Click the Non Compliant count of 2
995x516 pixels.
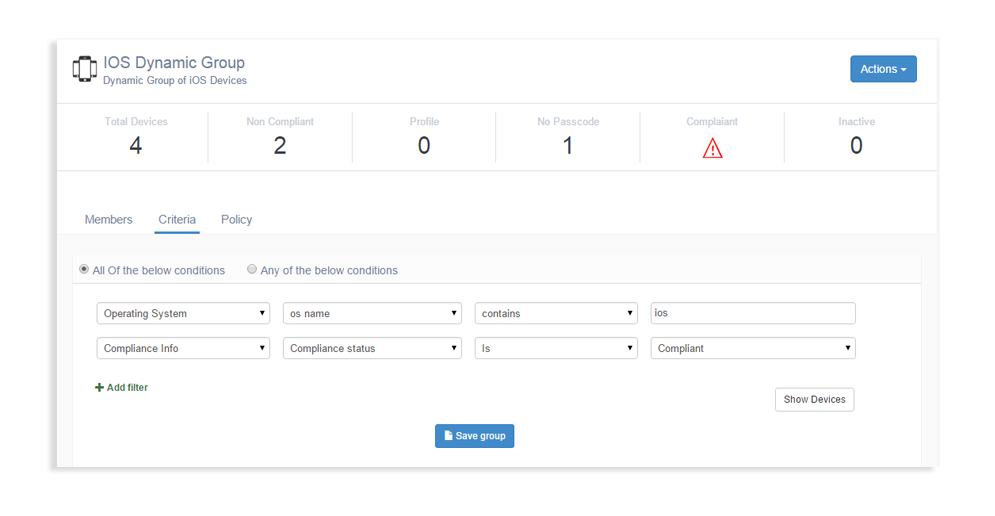[280, 146]
